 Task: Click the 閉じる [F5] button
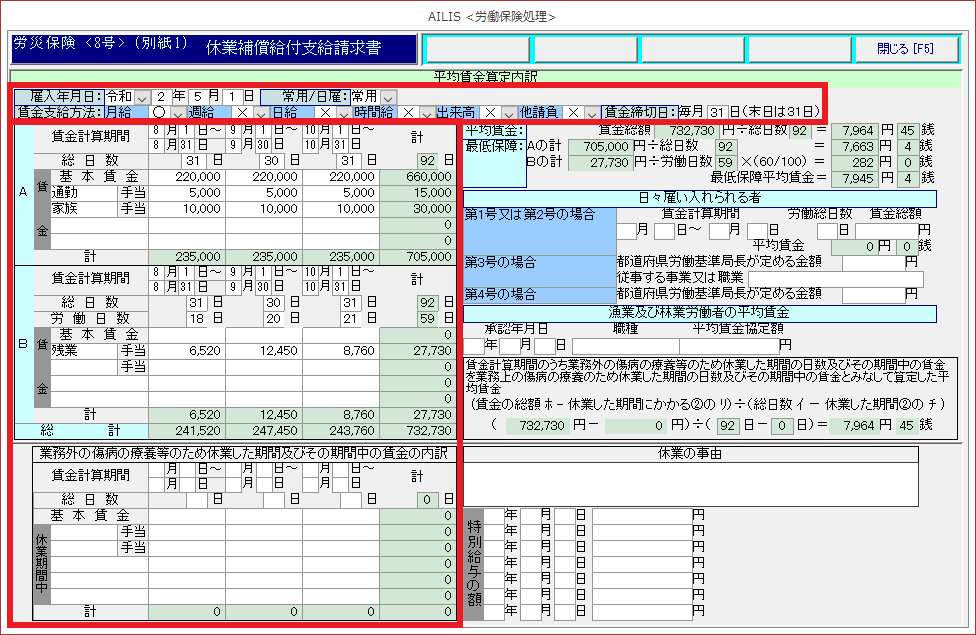905,48
